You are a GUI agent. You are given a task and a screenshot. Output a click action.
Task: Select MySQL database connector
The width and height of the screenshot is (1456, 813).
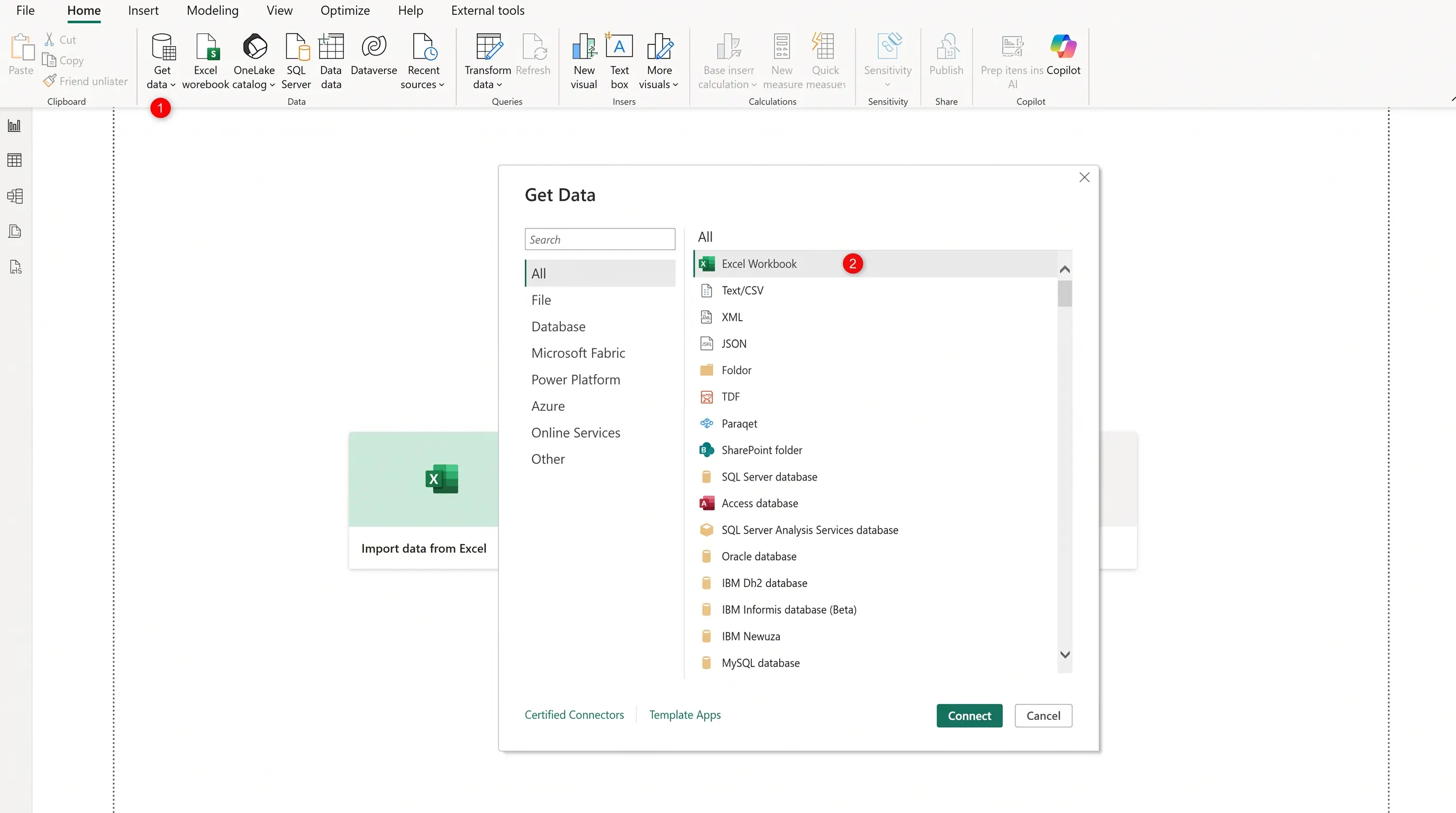click(x=875, y=663)
